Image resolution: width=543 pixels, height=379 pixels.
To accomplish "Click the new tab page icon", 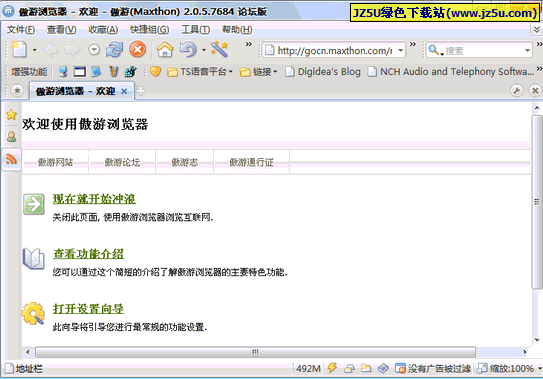I will [x=19, y=50].
